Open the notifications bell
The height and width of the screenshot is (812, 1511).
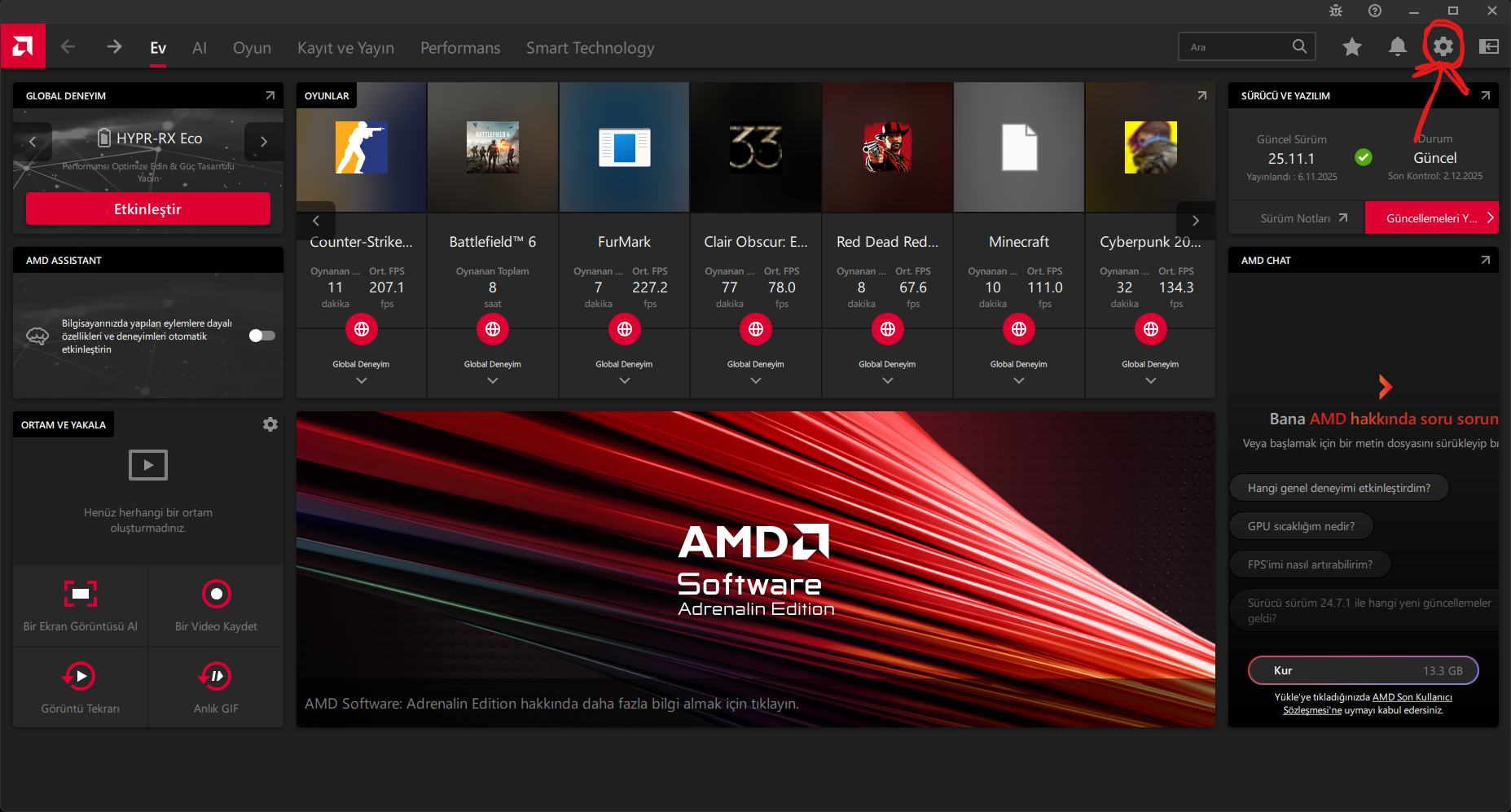click(x=1398, y=46)
